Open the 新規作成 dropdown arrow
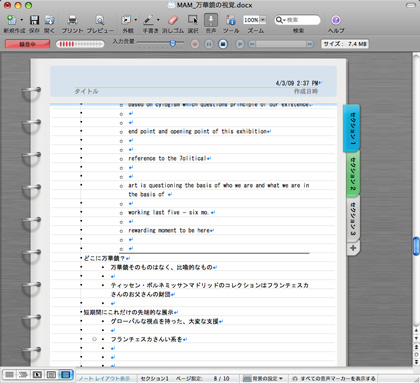 (x=22, y=20)
